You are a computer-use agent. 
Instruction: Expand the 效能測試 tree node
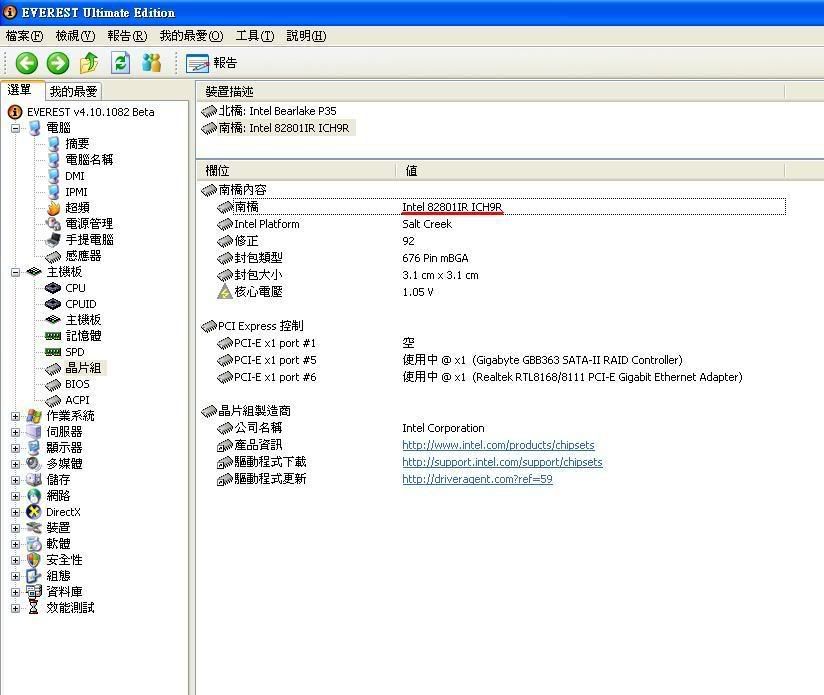pyautogui.click(x=15, y=608)
